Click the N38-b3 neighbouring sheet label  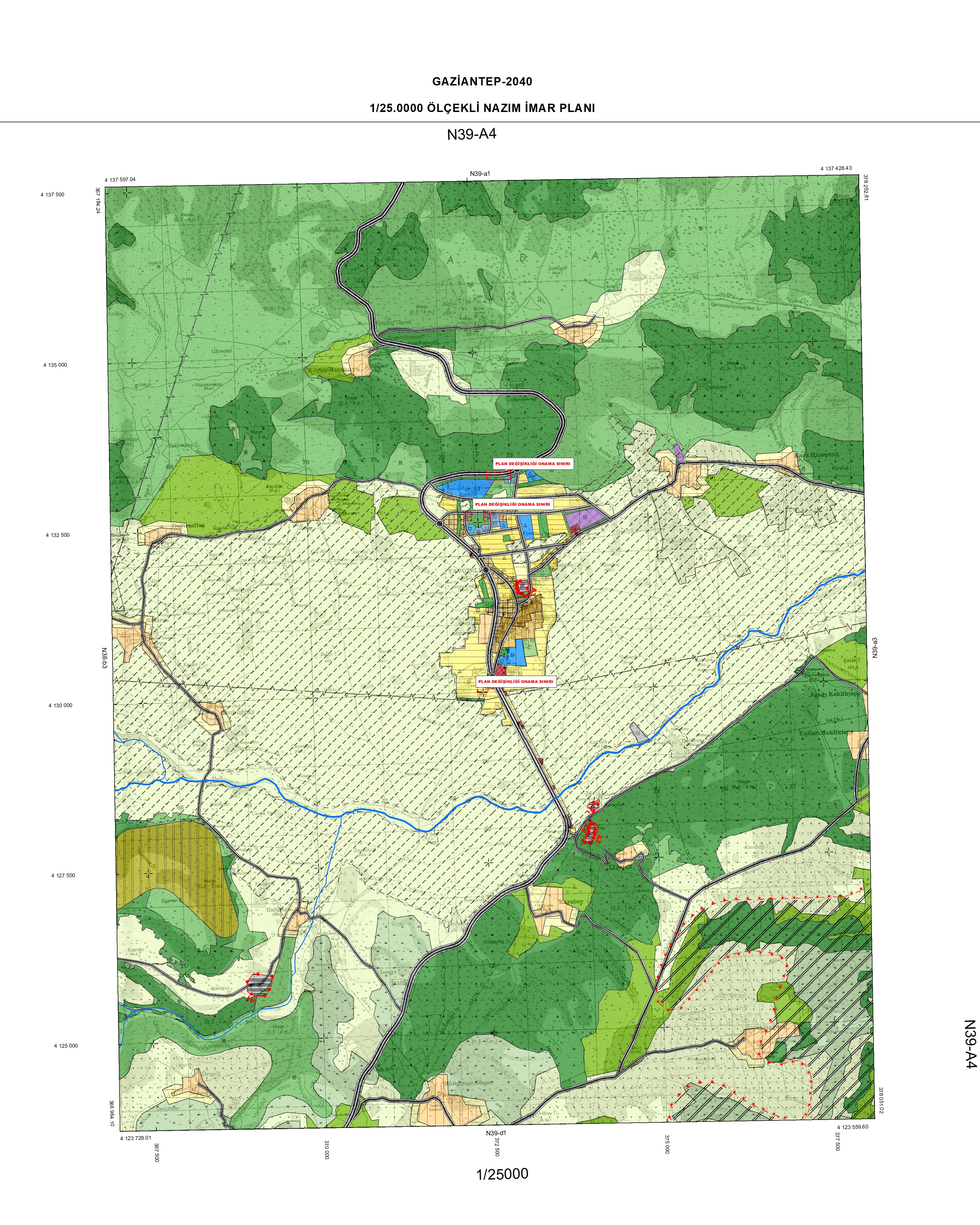(105, 658)
